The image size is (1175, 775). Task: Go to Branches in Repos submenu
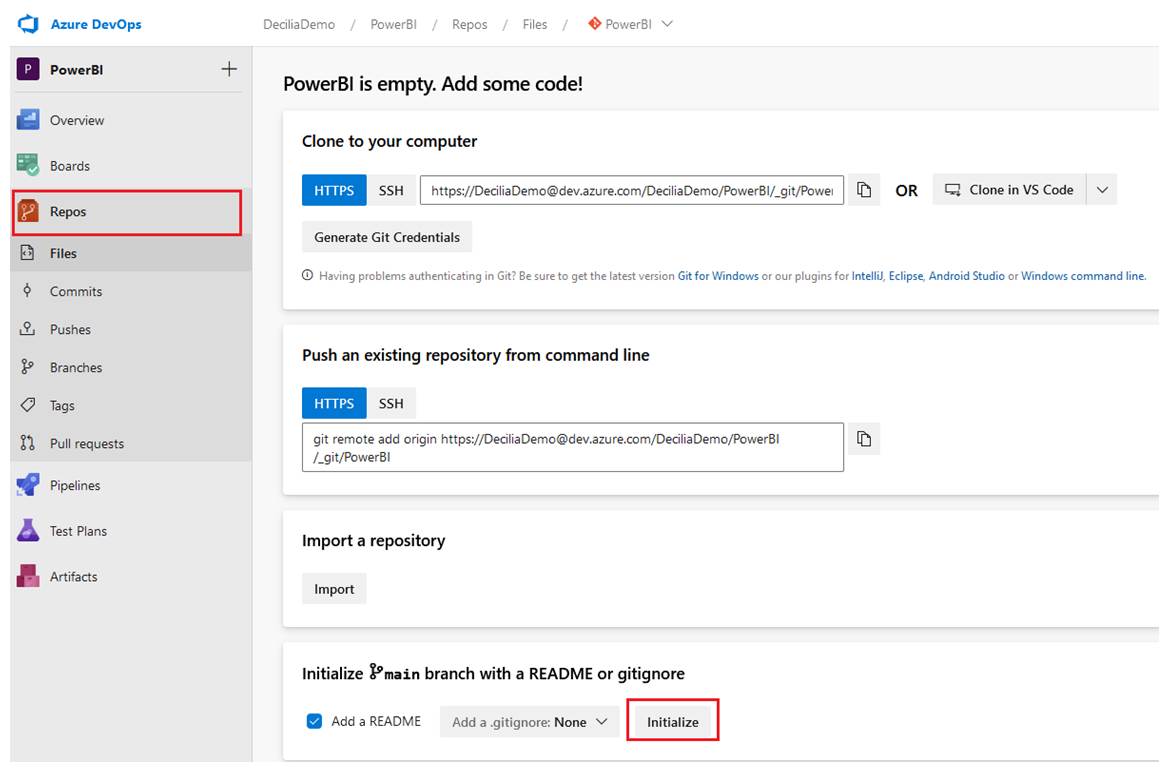130,367
